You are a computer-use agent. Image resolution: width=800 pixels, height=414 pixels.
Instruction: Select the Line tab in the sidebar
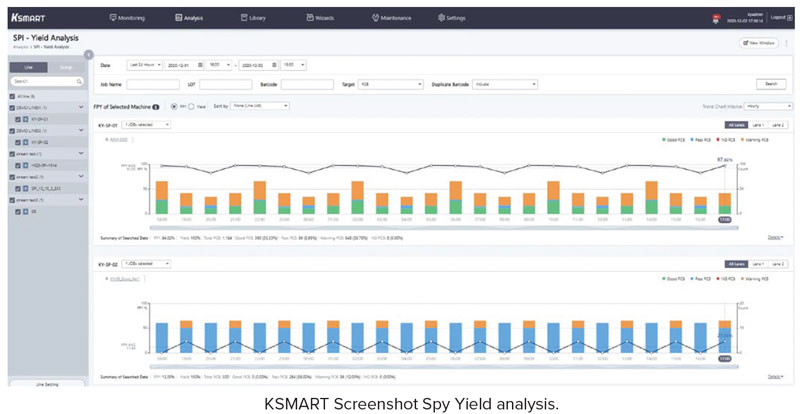pos(29,67)
